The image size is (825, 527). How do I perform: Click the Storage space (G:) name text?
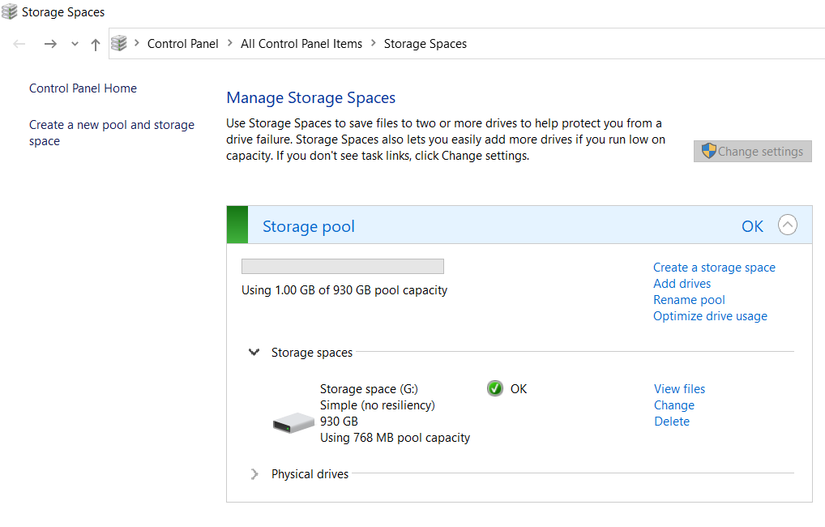[369, 389]
